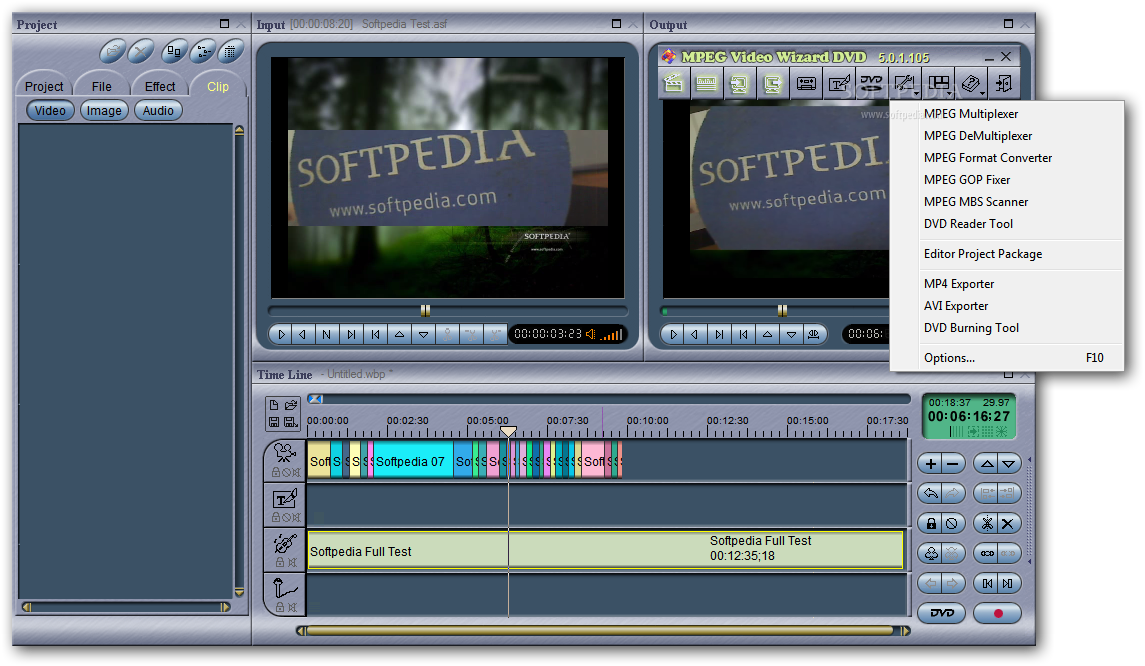Toggle disable icon on the video track header
The width and height of the screenshot is (1145, 666).
point(286,472)
